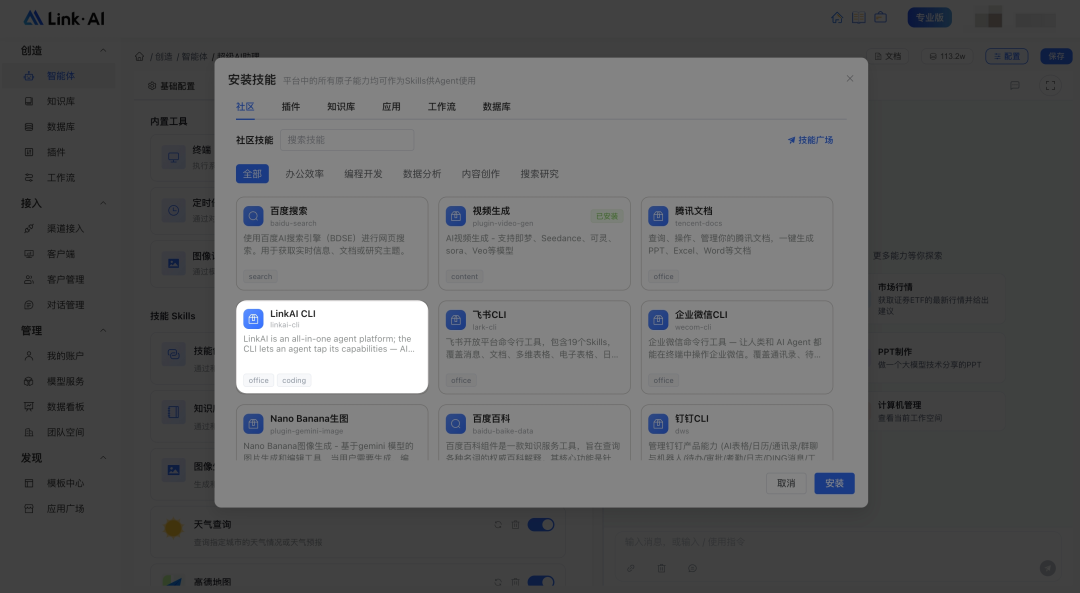Open the docs book icon in header

[858, 17]
